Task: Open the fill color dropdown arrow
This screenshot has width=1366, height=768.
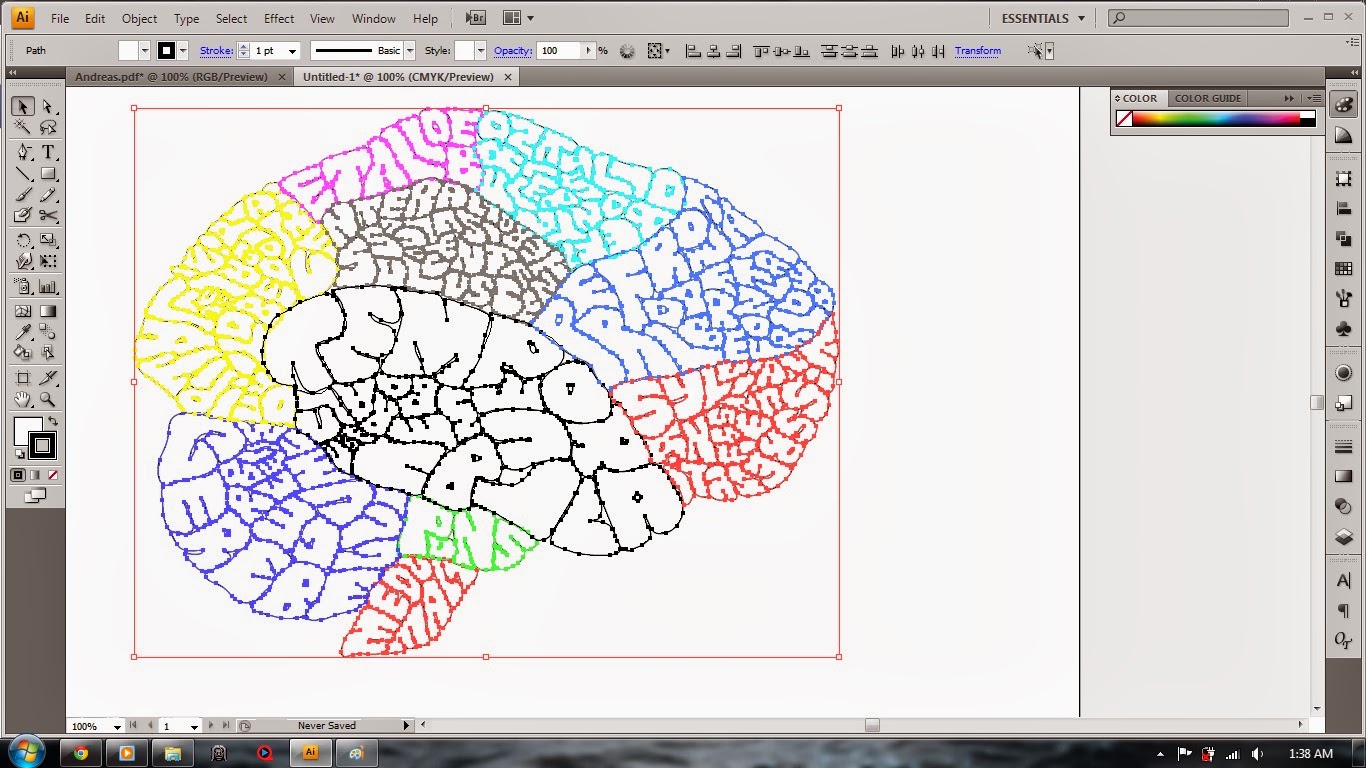Action: (145, 51)
